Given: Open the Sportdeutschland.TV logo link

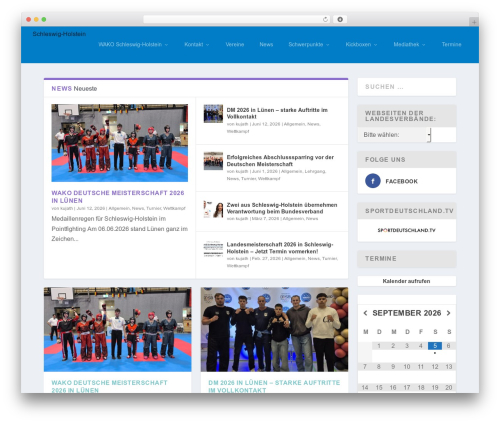Looking at the screenshot, I should point(406,230).
